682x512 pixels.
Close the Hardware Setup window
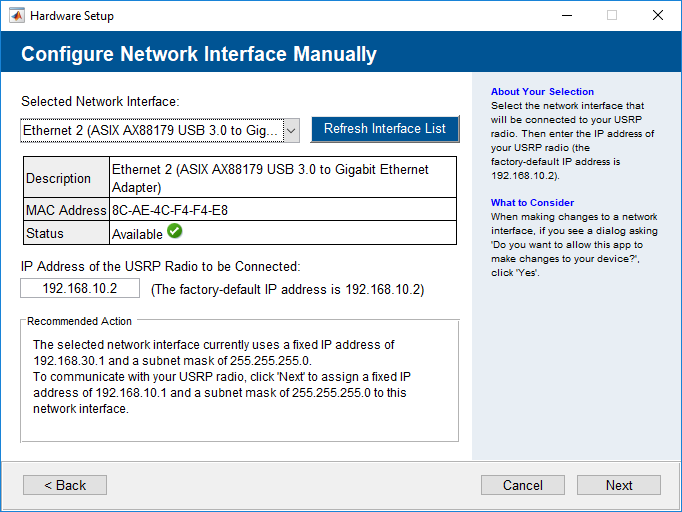(657, 16)
